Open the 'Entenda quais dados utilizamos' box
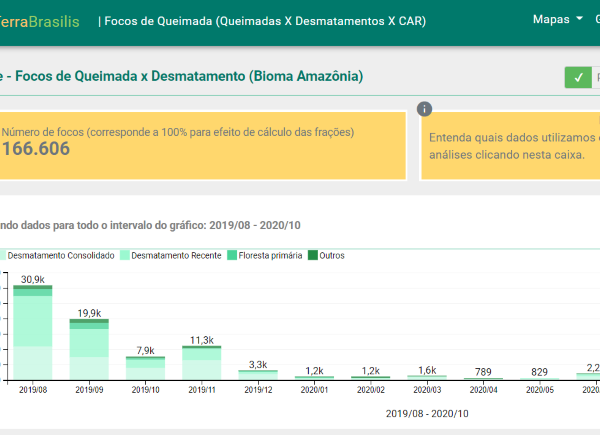 512,147
